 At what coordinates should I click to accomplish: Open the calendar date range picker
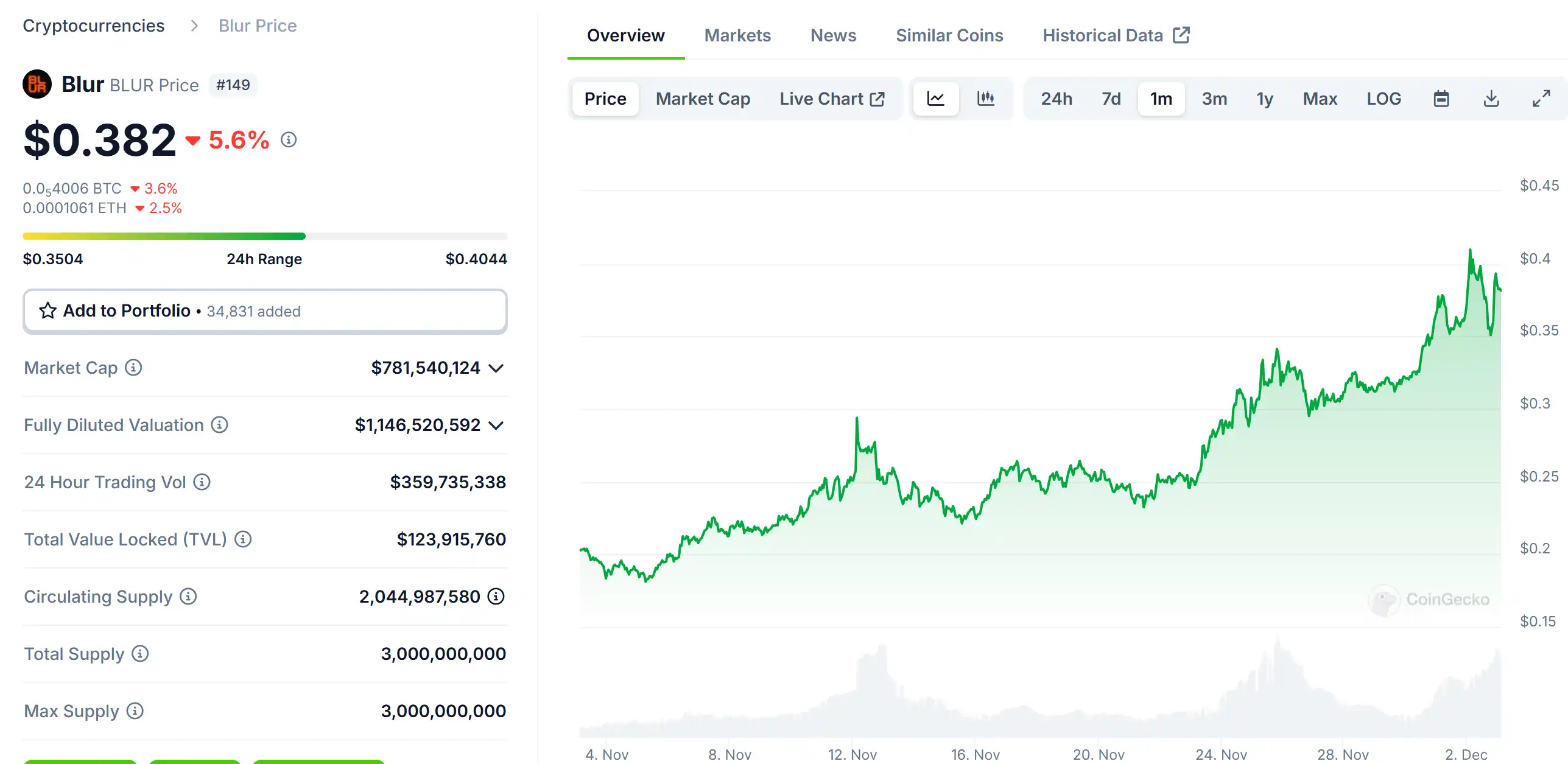pos(1441,99)
